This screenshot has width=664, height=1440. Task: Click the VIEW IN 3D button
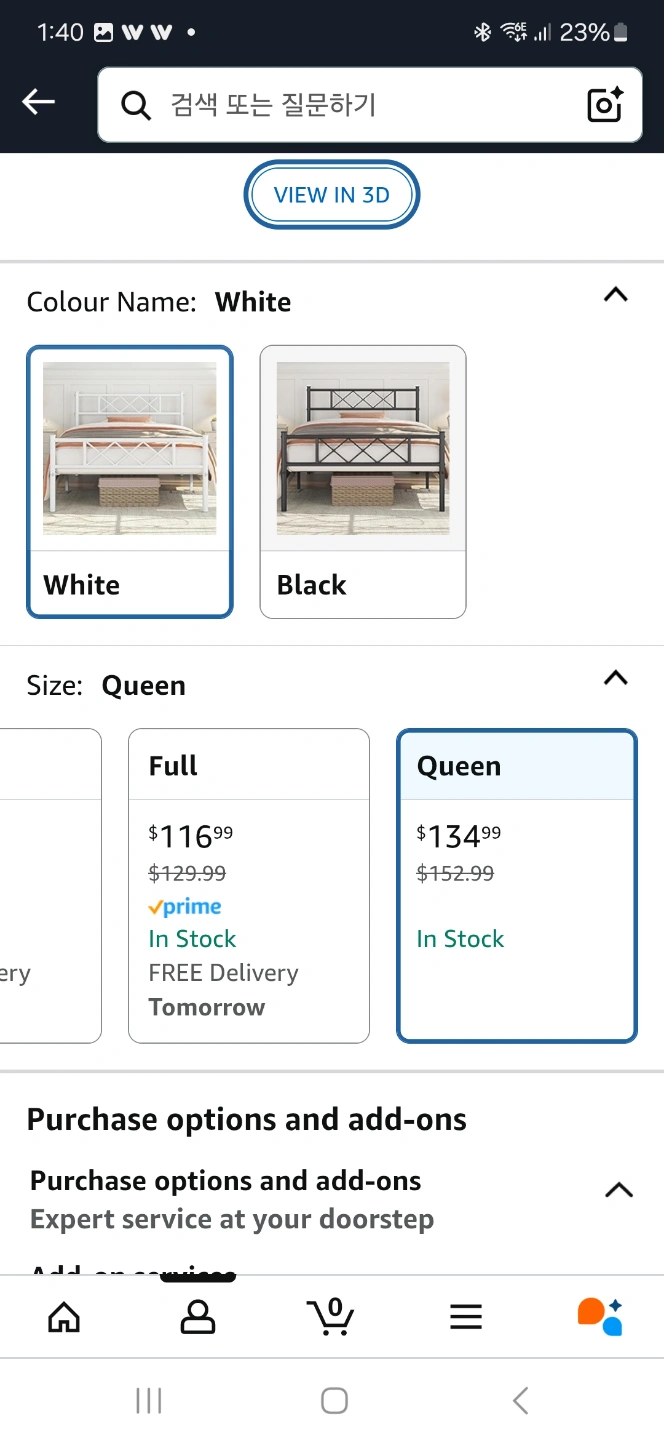pos(332,195)
